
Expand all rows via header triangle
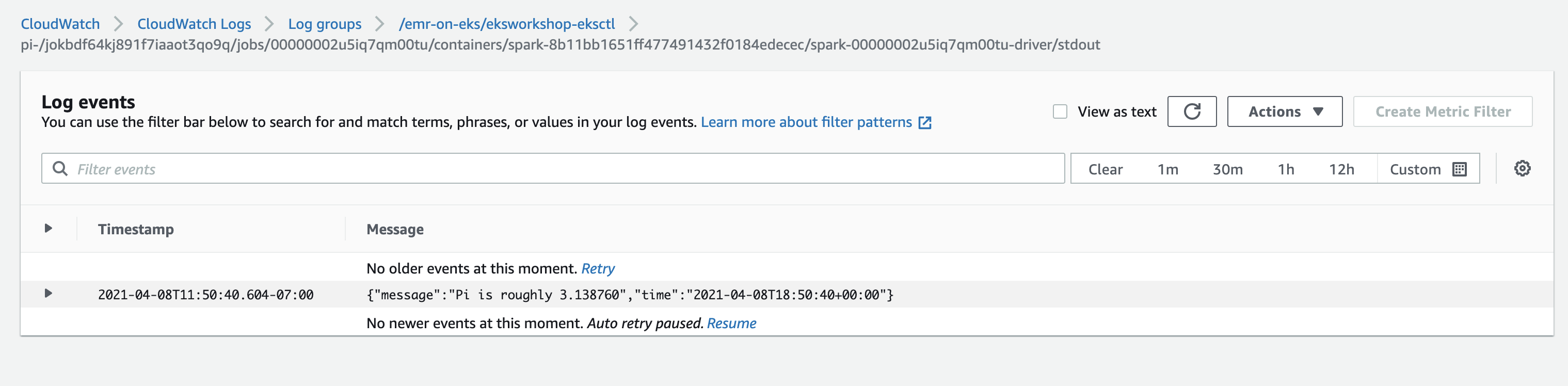[48, 228]
